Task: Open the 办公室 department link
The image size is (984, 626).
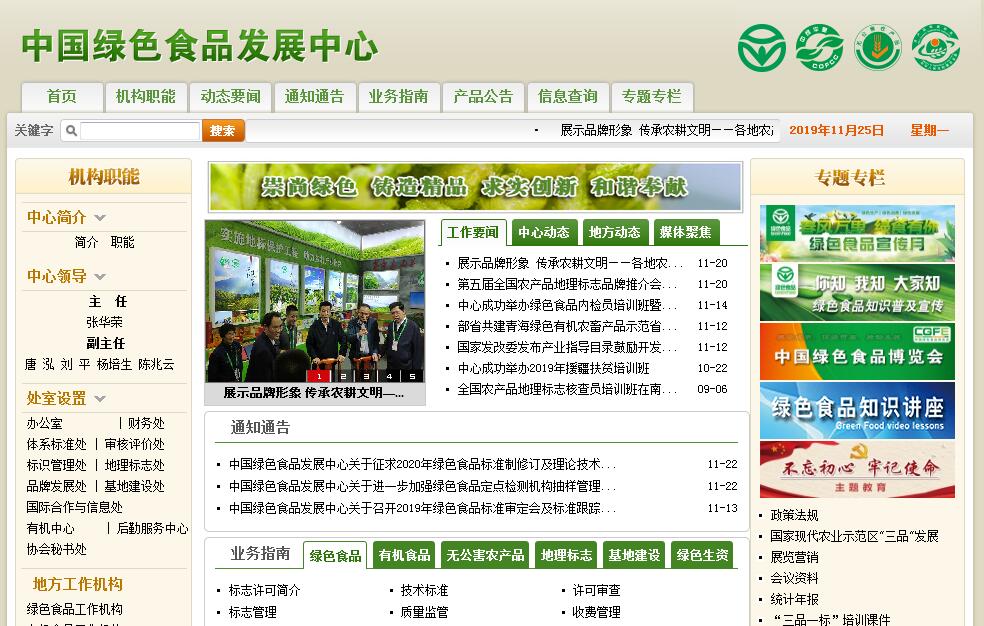Action: tap(45, 423)
